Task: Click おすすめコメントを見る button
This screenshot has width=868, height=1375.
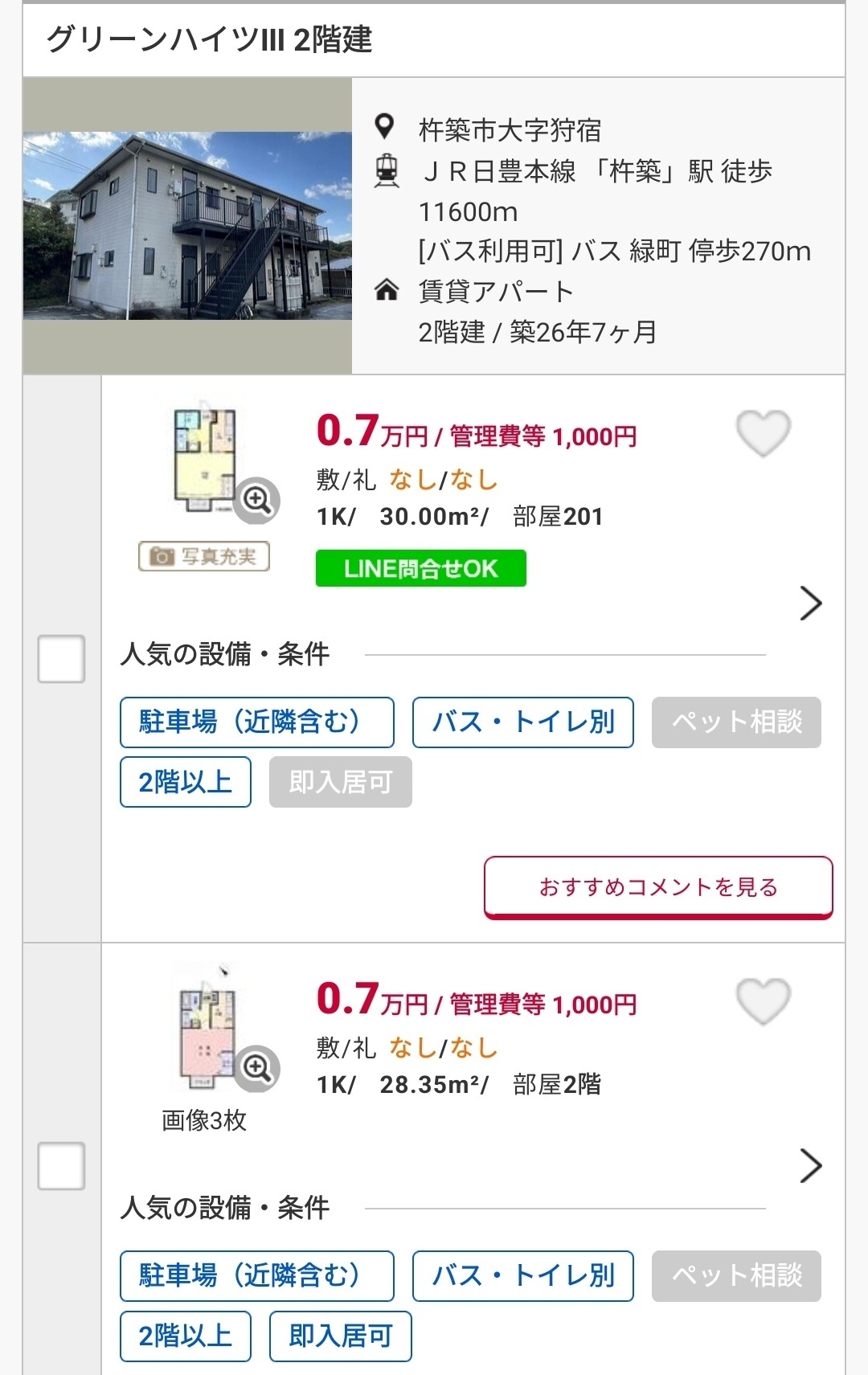Action: [x=658, y=887]
